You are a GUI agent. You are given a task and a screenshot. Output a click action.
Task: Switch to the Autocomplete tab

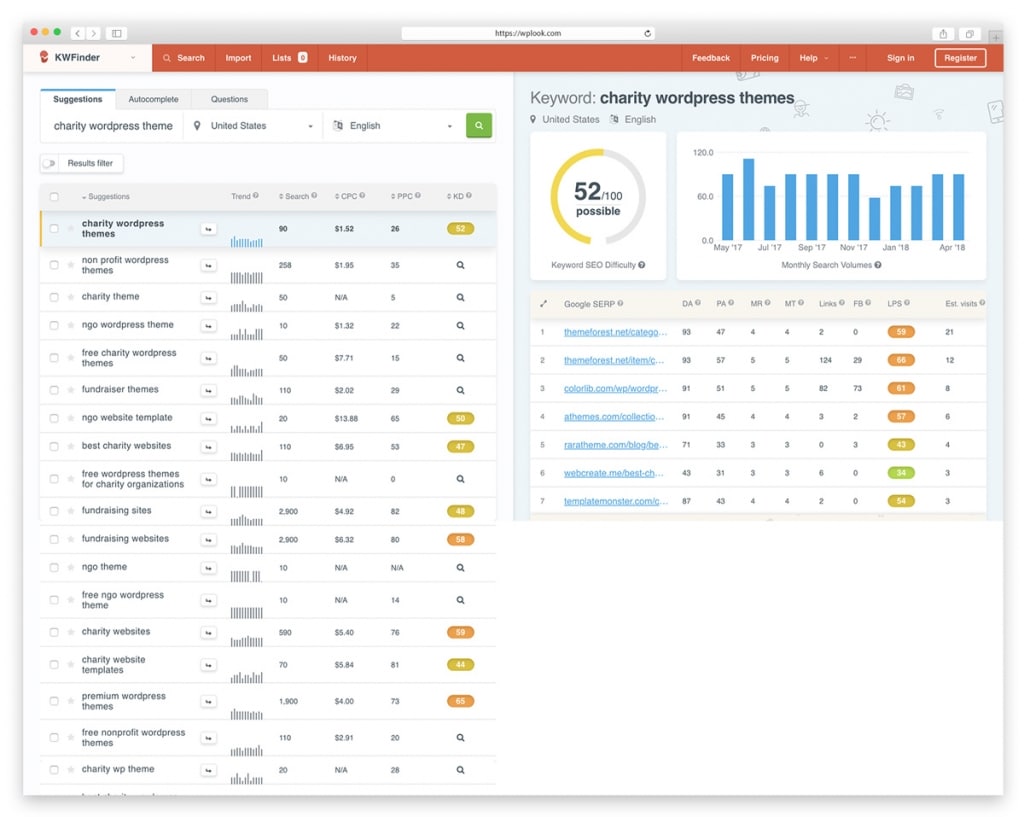pyautogui.click(x=153, y=99)
